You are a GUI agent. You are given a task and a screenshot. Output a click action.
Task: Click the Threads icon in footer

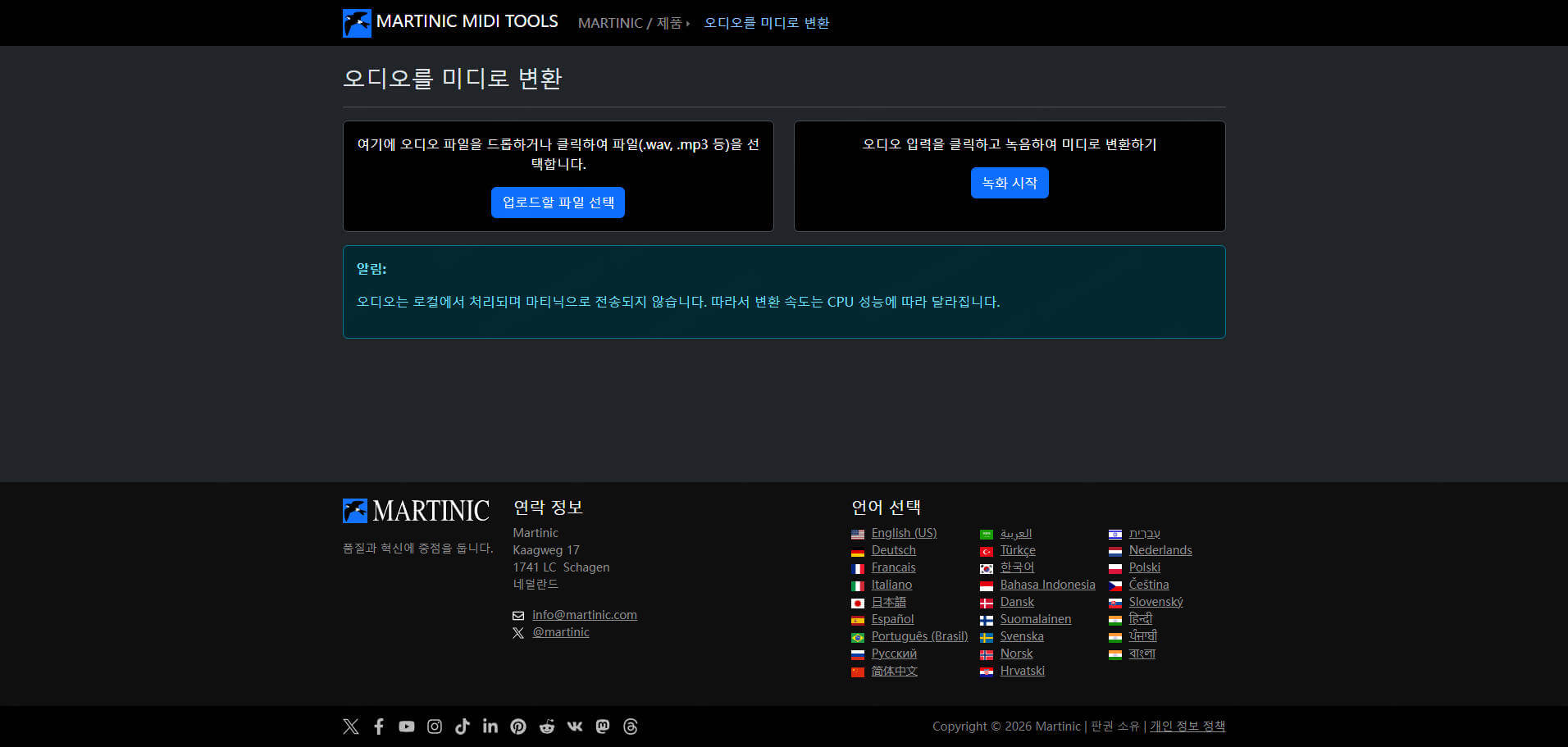(x=631, y=727)
